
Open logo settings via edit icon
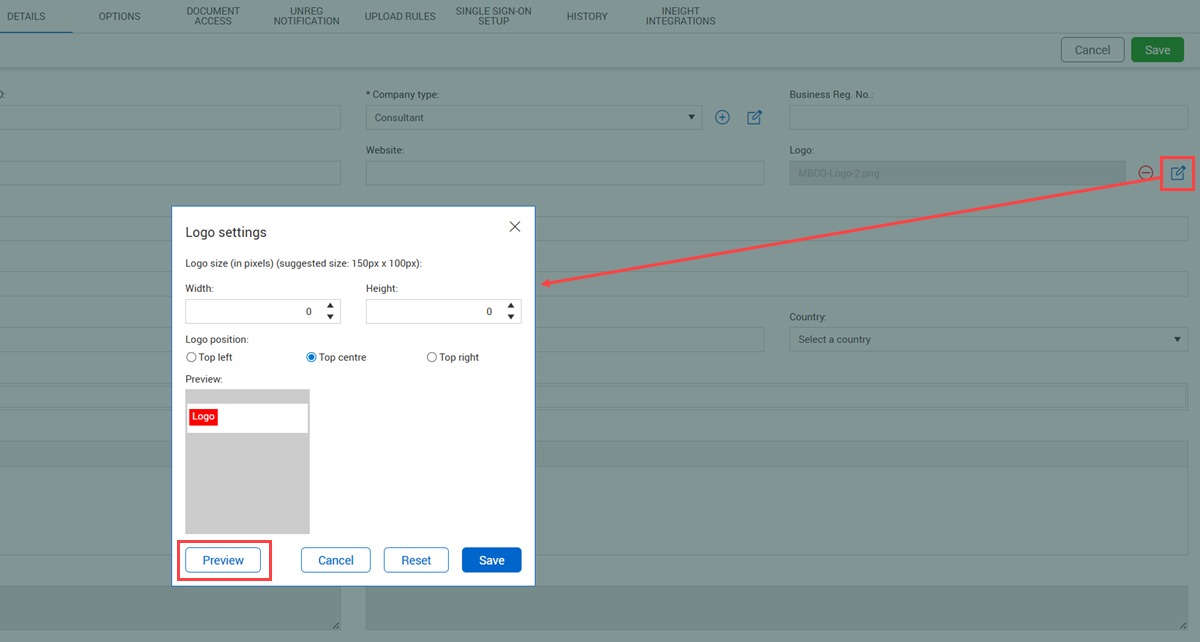coord(1178,173)
